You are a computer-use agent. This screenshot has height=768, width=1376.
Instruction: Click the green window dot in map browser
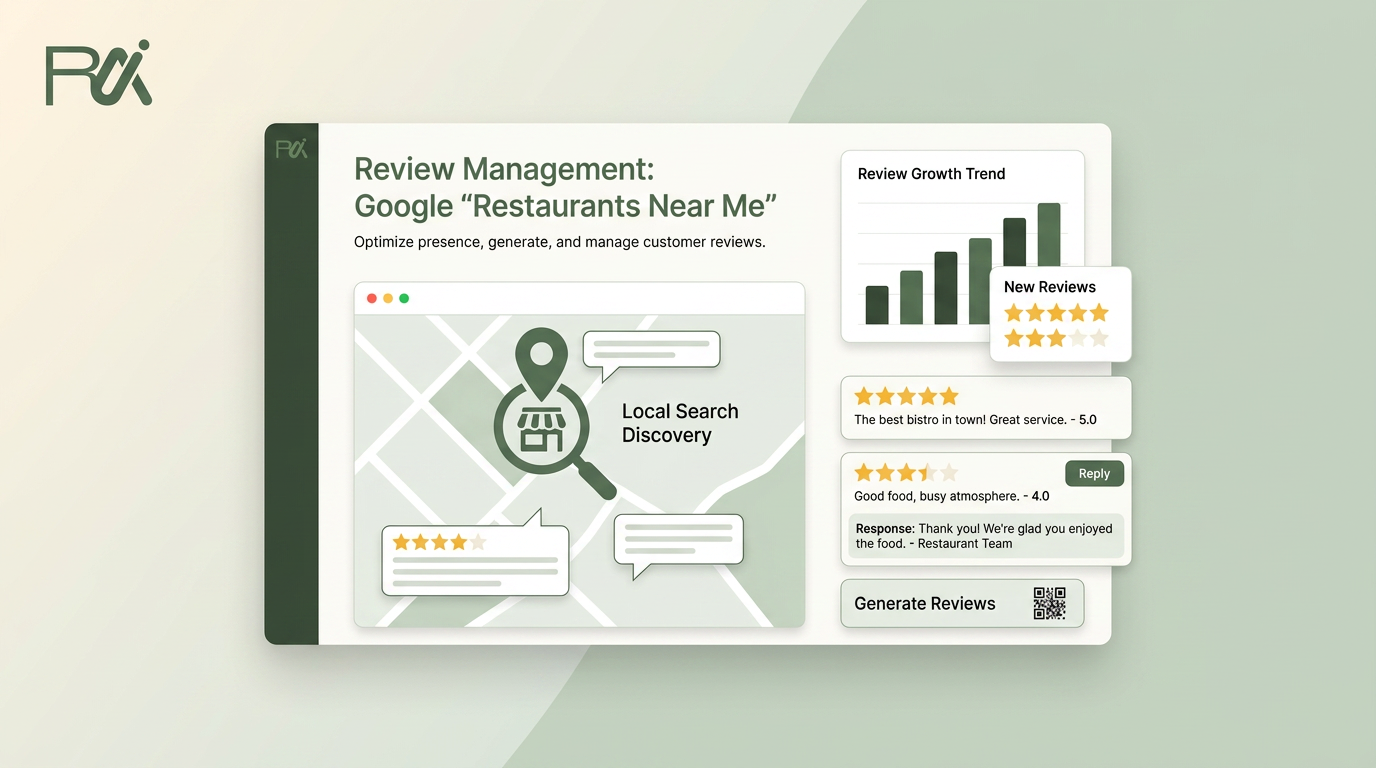pyautogui.click(x=404, y=298)
